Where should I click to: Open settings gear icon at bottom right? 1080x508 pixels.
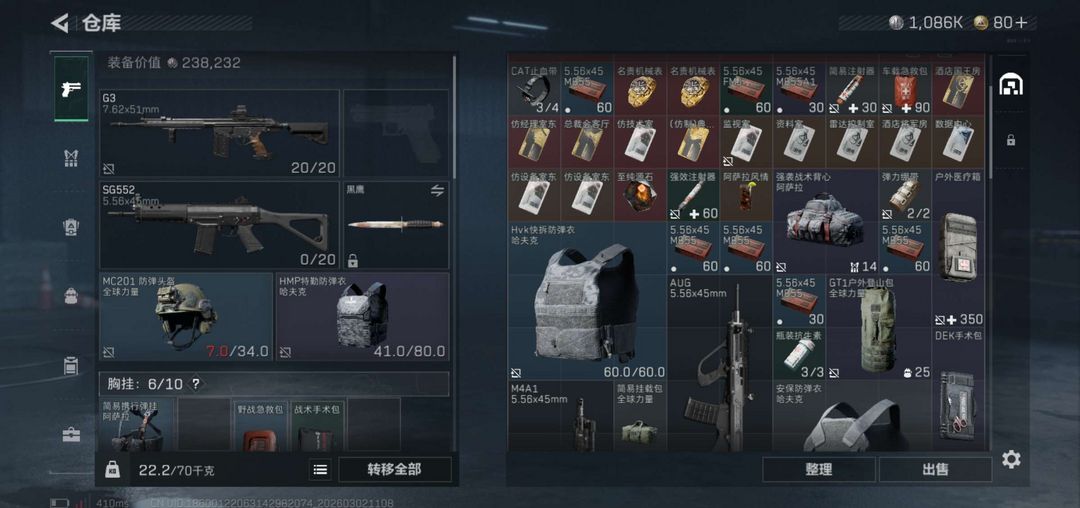[1011, 459]
